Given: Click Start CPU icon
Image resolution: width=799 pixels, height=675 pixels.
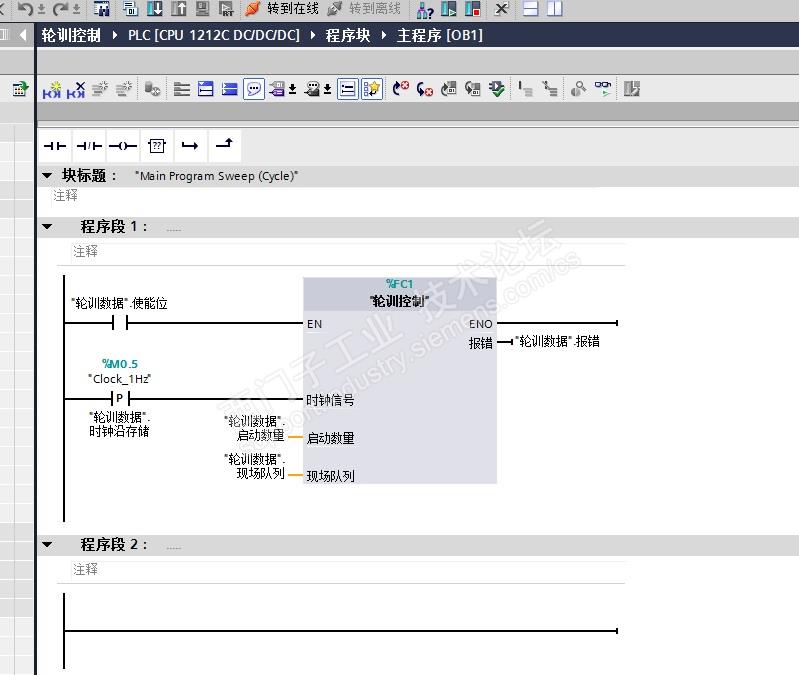Looking at the screenshot, I should (x=448, y=9).
